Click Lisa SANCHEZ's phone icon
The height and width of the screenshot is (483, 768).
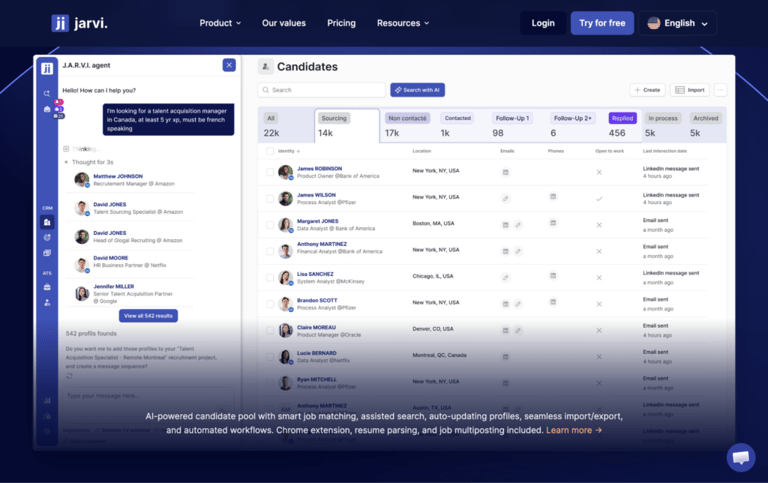click(x=553, y=276)
